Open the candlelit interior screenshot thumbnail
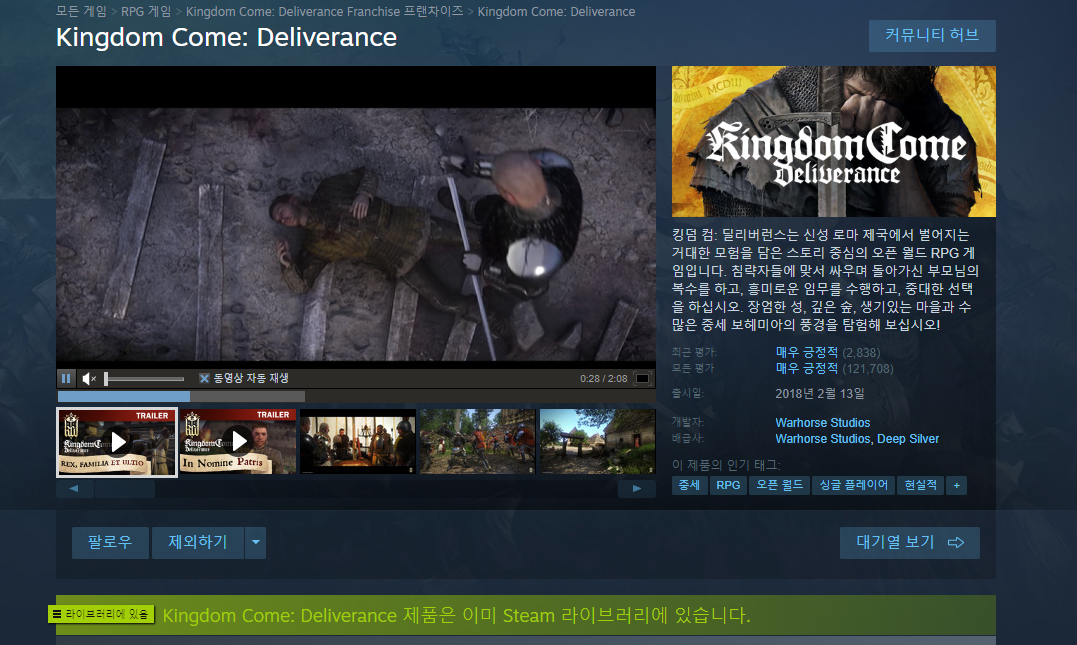 [358, 442]
